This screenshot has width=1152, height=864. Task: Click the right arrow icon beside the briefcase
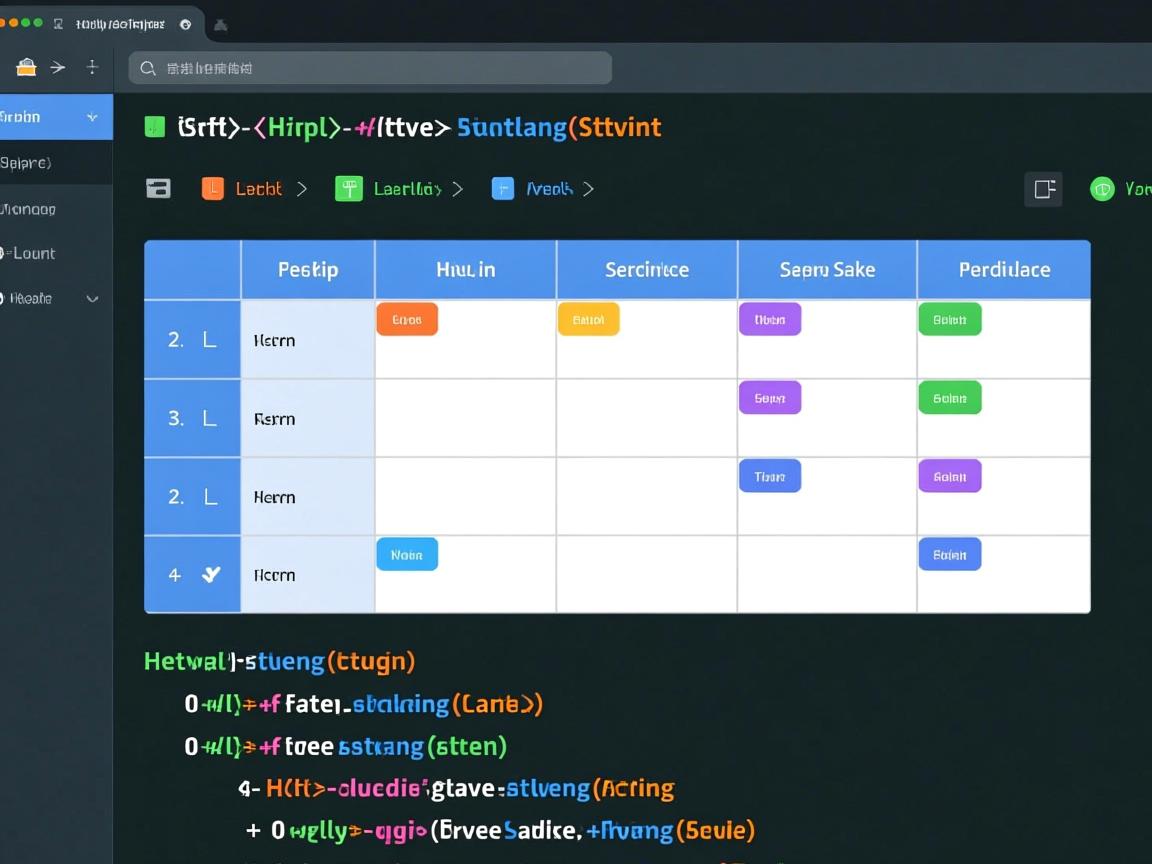pos(58,68)
